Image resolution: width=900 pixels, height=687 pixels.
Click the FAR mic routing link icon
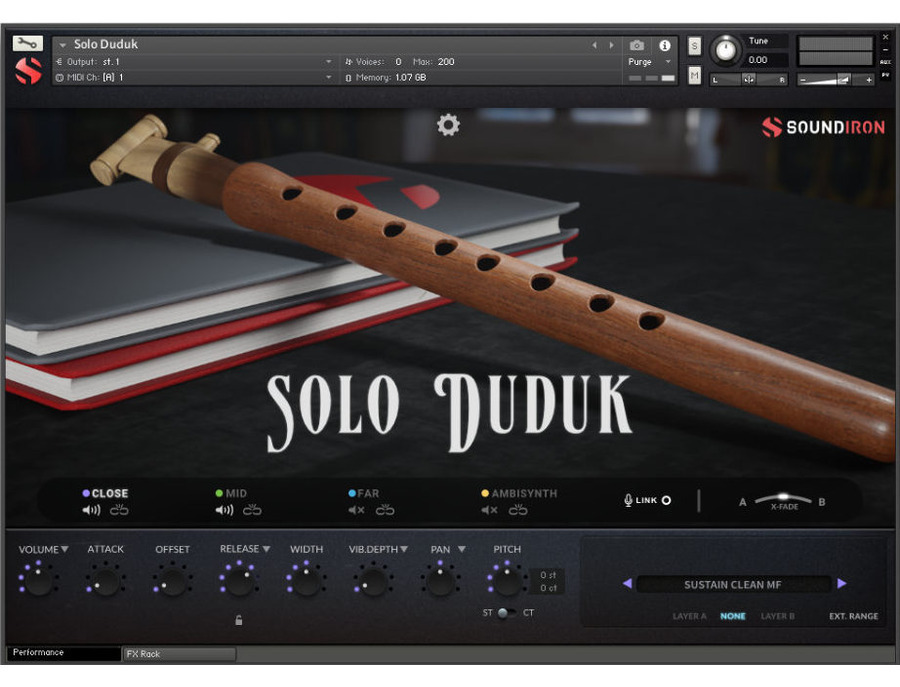point(385,509)
